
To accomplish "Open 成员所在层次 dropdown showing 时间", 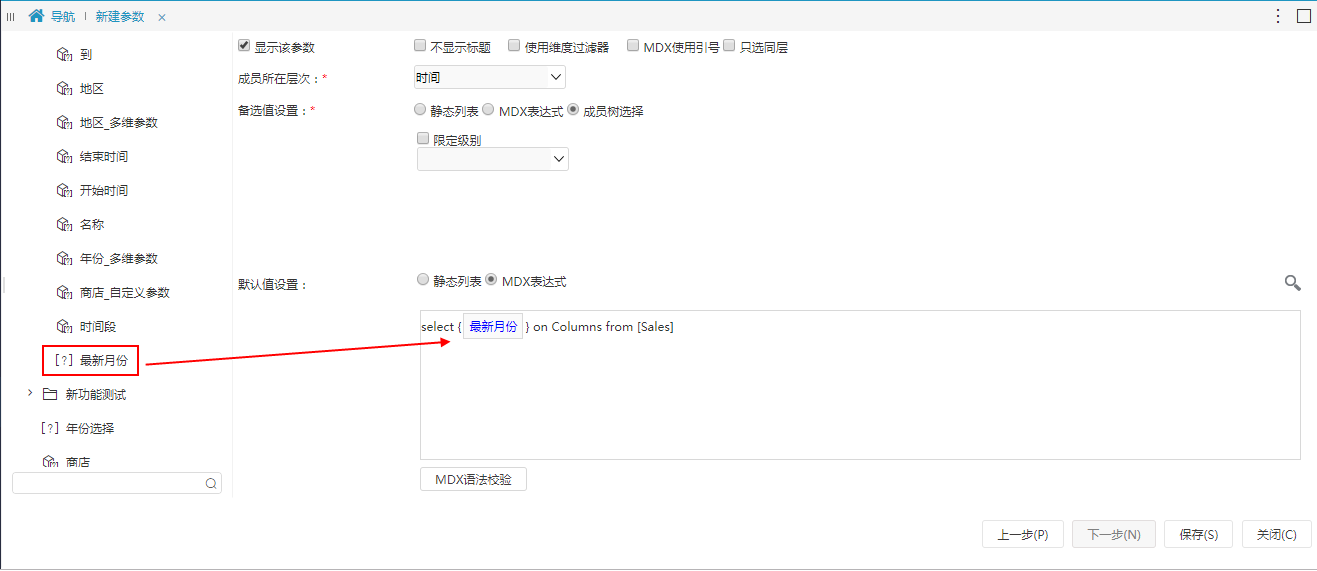I will pos(490,77).
